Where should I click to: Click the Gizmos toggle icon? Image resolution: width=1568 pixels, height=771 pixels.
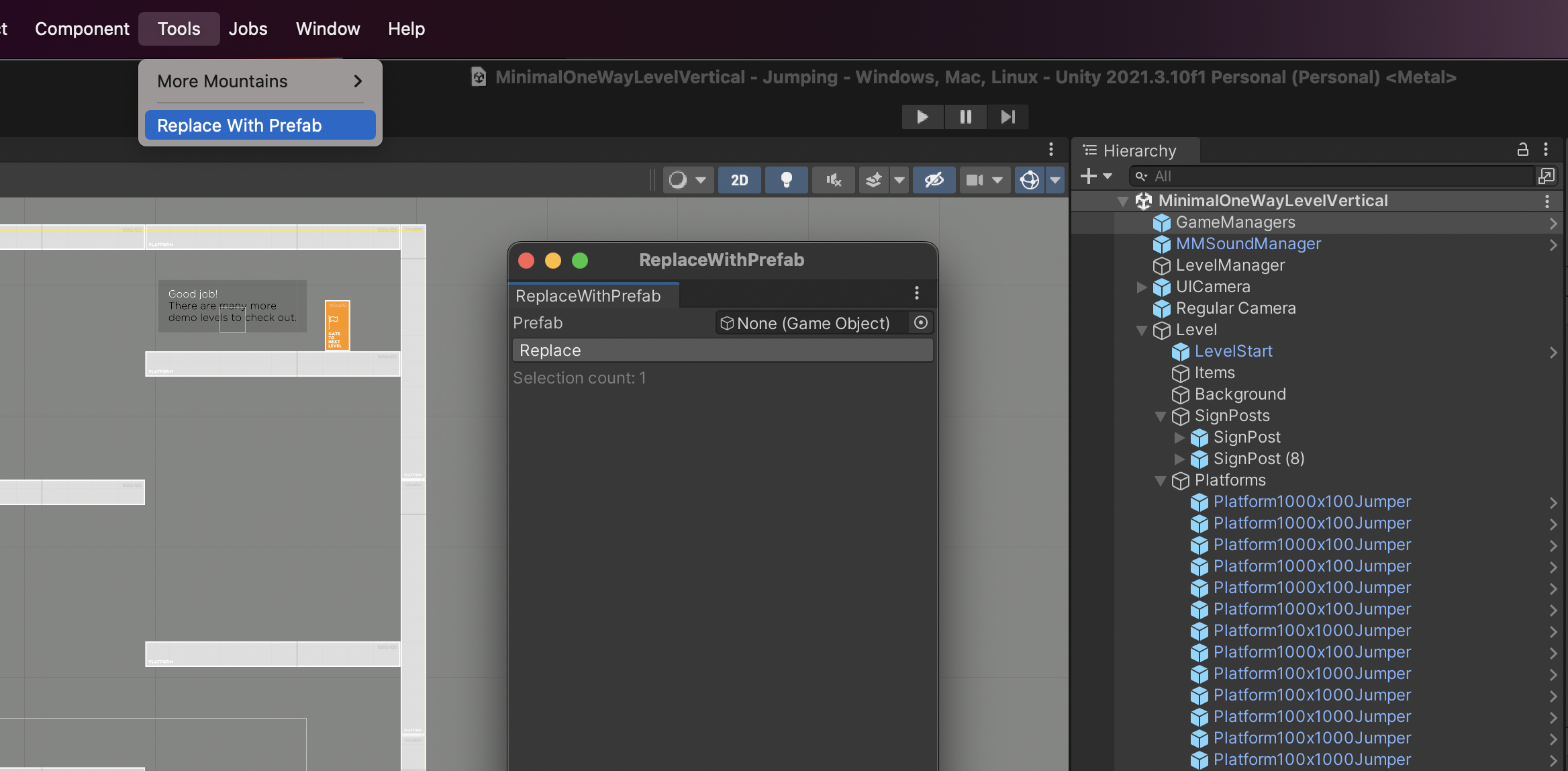coord(1029,180)
